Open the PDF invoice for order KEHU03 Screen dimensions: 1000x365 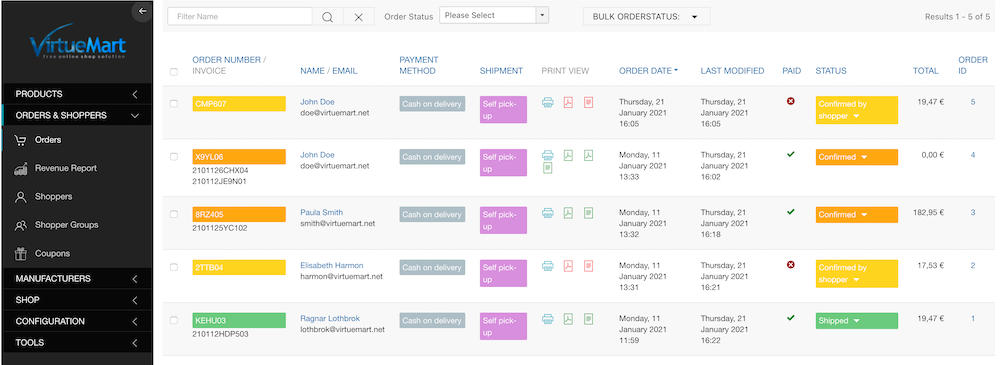click(568, 318)
